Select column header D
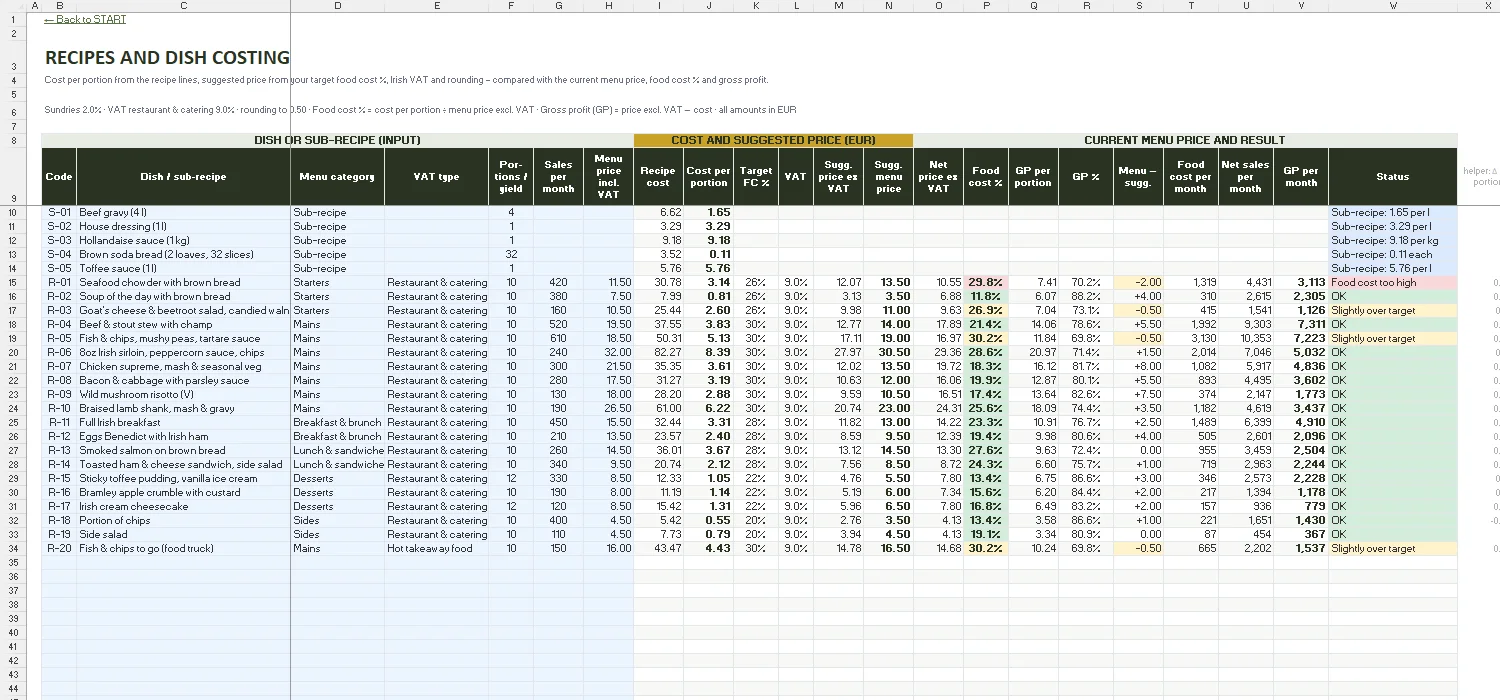1500x700 pixels. (337, 6)
